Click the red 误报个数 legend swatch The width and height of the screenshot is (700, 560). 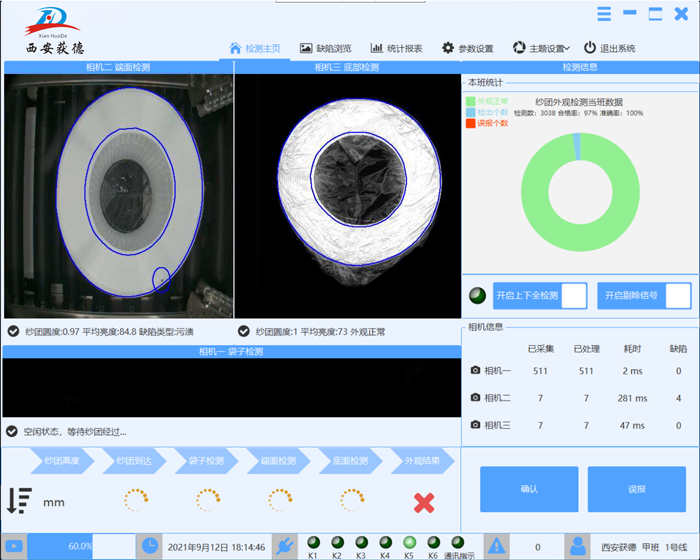point(470,123)
